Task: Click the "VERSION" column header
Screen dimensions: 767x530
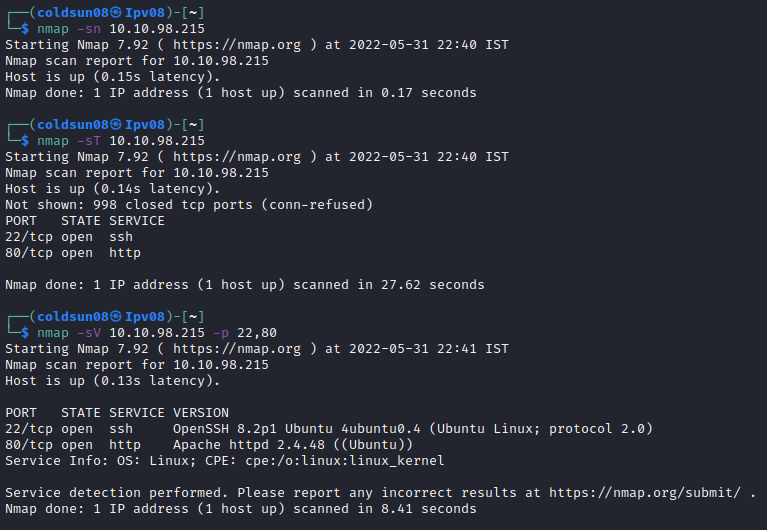Action: (201, 413)
